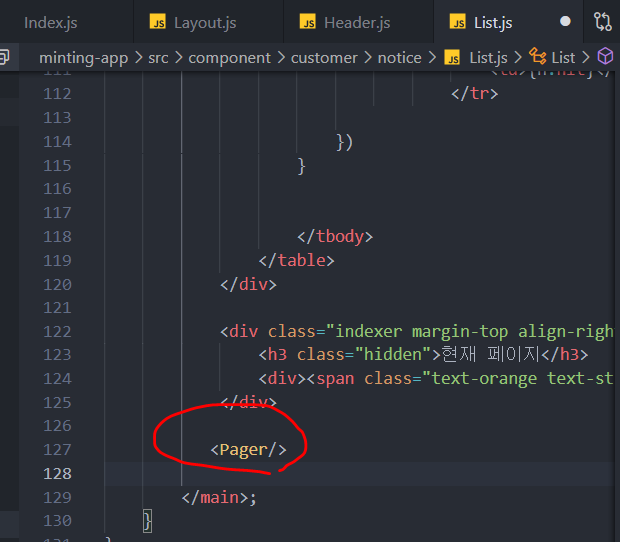The image size is (620, 542).
Task: Open the src breadcrumb folder
Action: [x=158, y=58]
